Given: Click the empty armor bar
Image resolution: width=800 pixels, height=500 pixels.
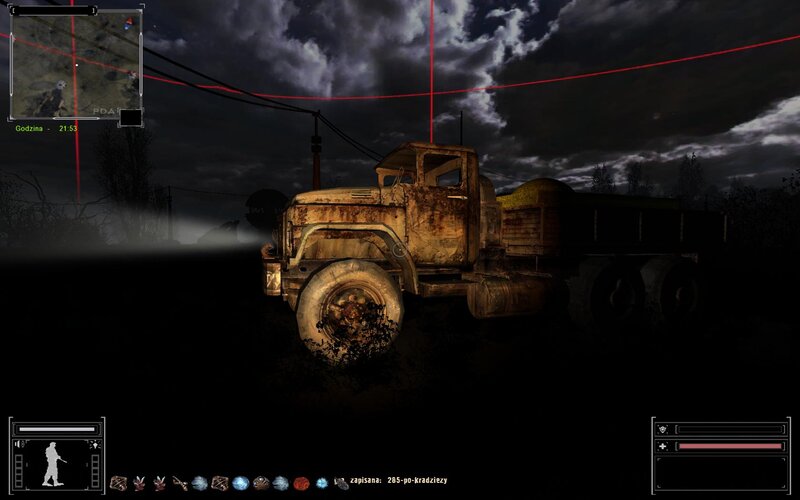Looking at the screenshot, I should pyautogui.click(x=729, y=429).
